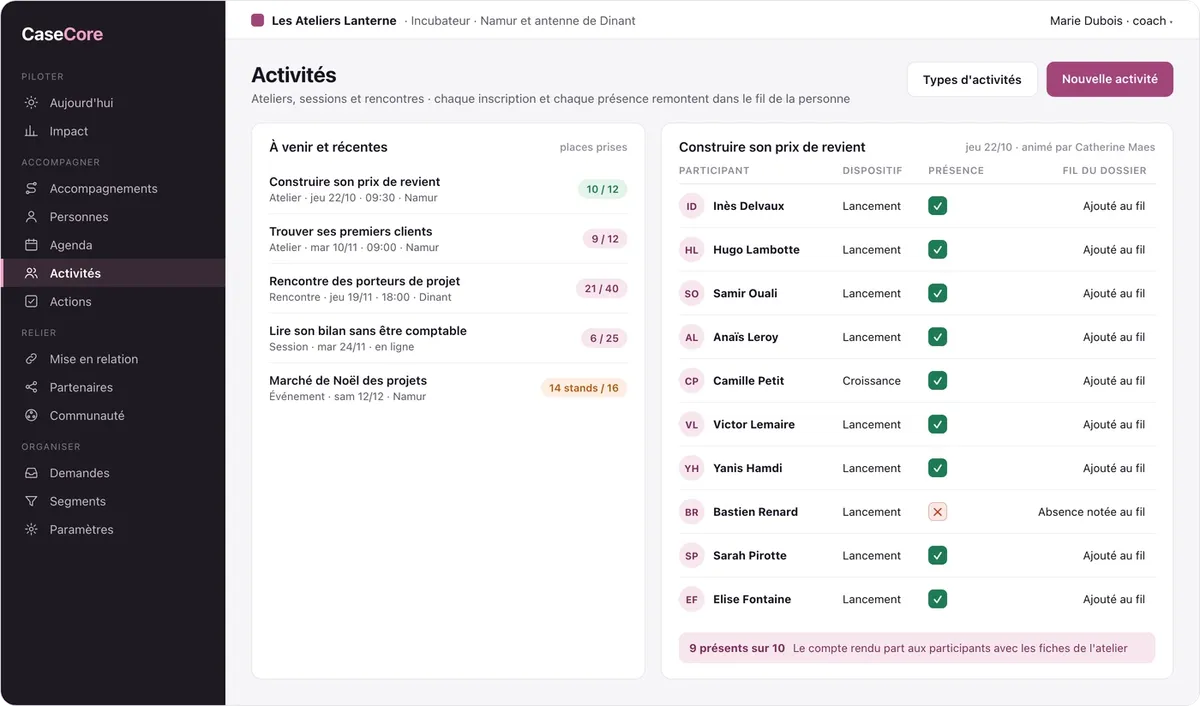Select Trouver ses premiers clients activity
Viewport: 1200px width, 706px height.
448,239
